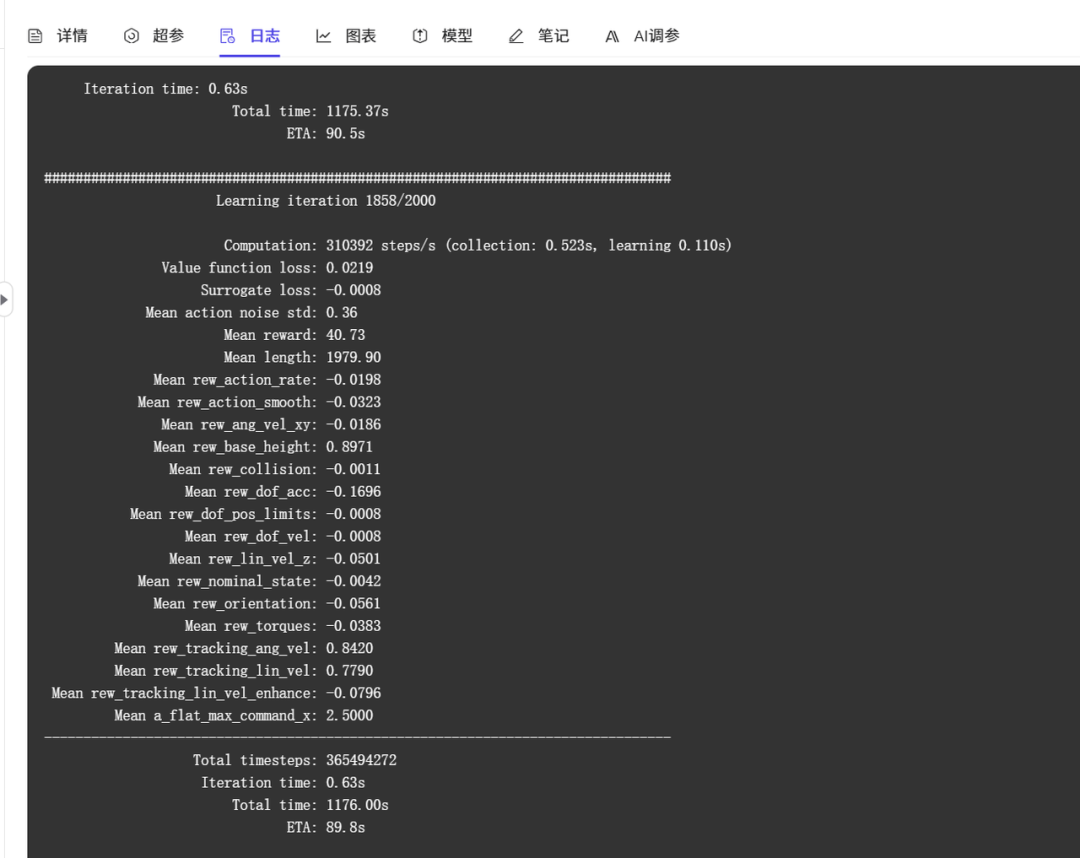Viewport: 1080px width, 858px height.
Task: Click the document icon beside 详情
Action: pos(35,36)
